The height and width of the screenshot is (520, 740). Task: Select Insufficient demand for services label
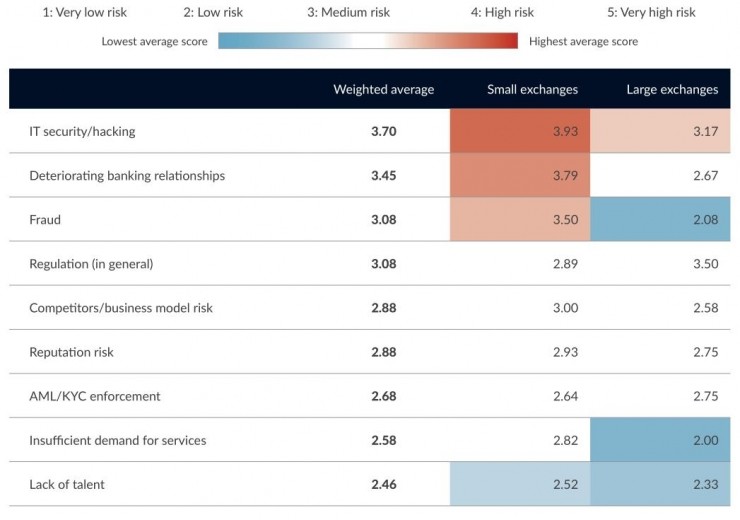pos(118,440)
